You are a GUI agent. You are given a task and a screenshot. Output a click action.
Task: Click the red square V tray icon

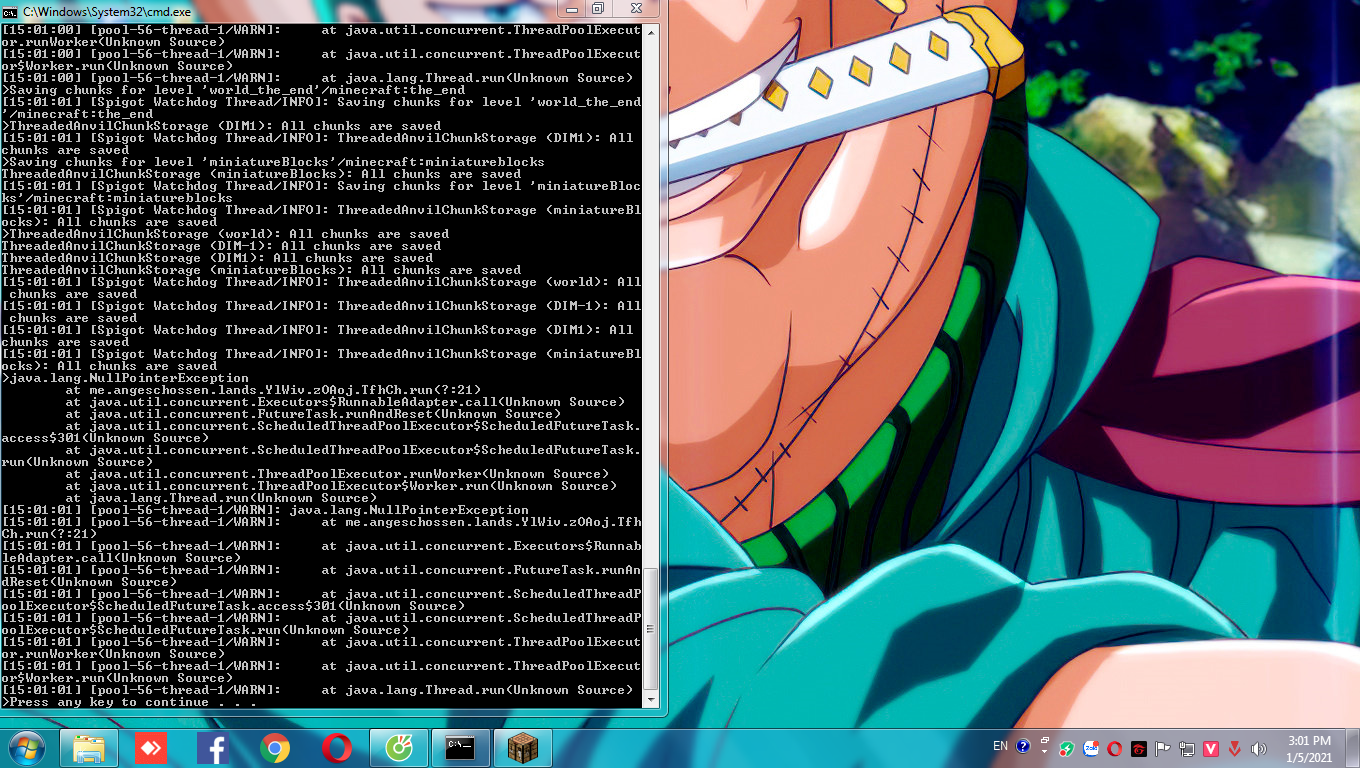(1211, 748)
